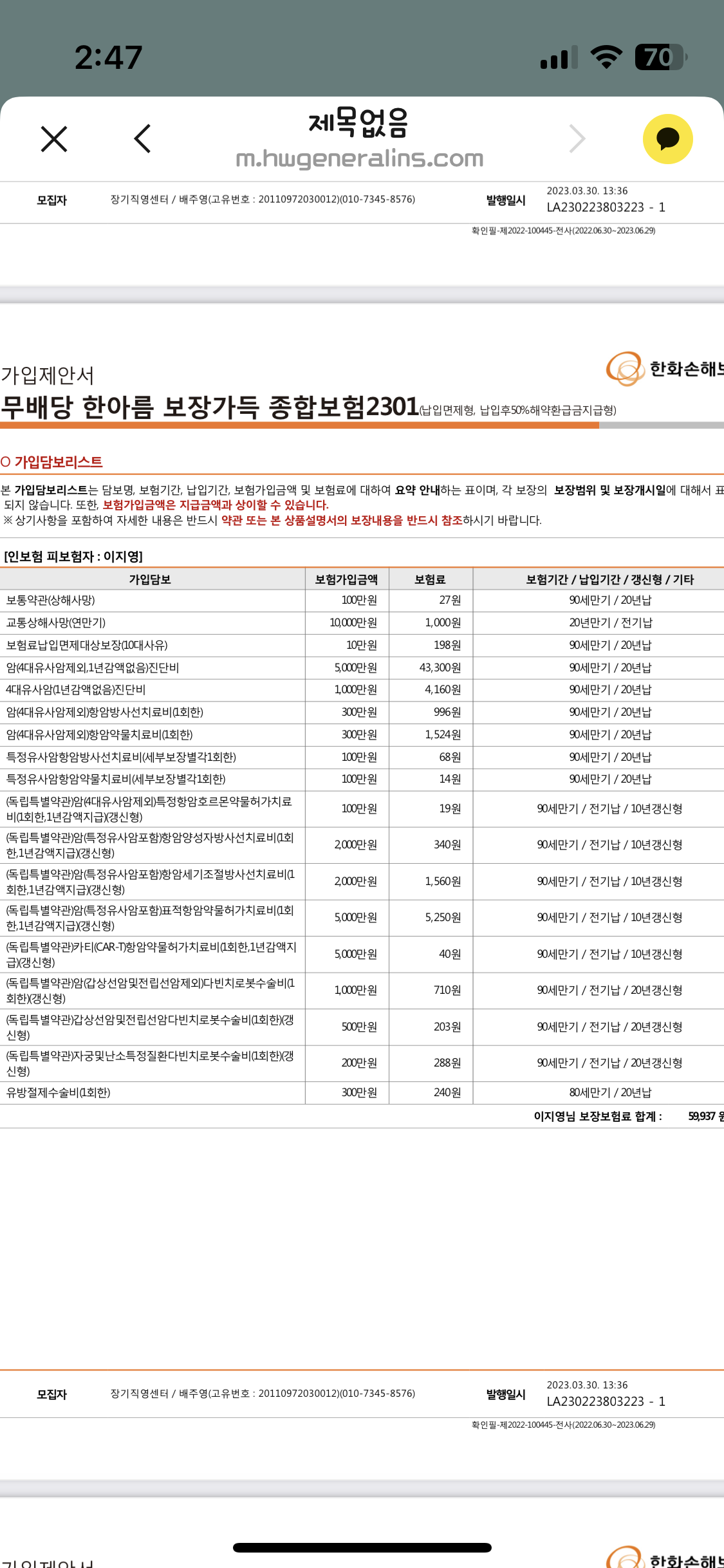Select the 항암세기조절방사선치료비 row
This screenshot has height=1568, width=724.
click(x=362, y=882)
